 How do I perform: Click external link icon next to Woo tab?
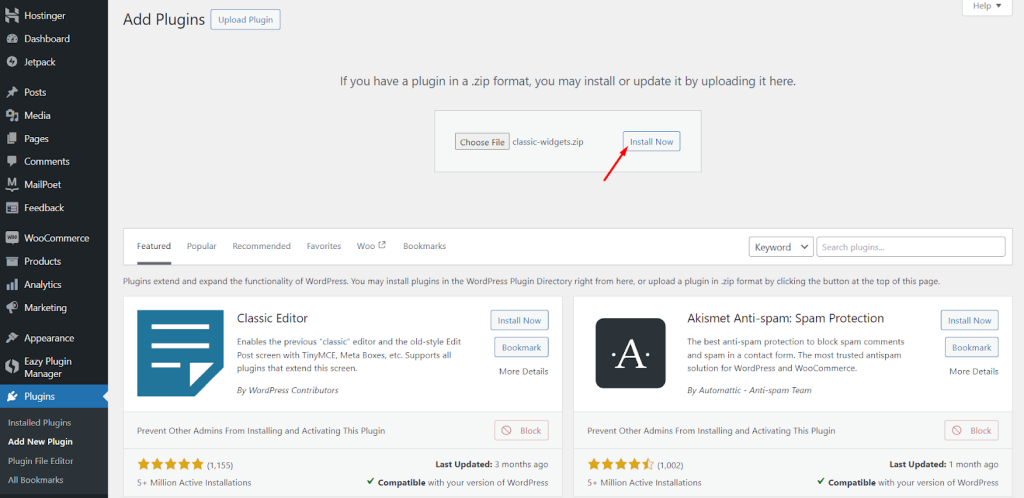pos(382,245)
